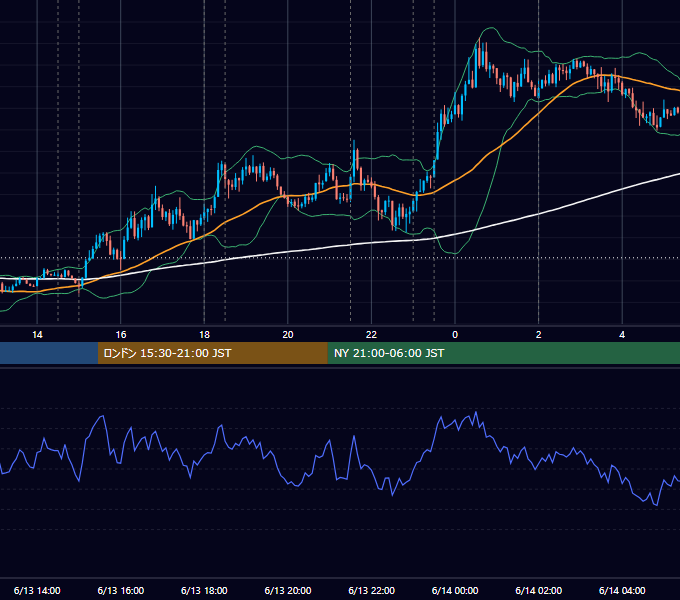Click the 6/13 22:00 date label
This screenshot has height=600, width=680.
(x=372, y=590)
